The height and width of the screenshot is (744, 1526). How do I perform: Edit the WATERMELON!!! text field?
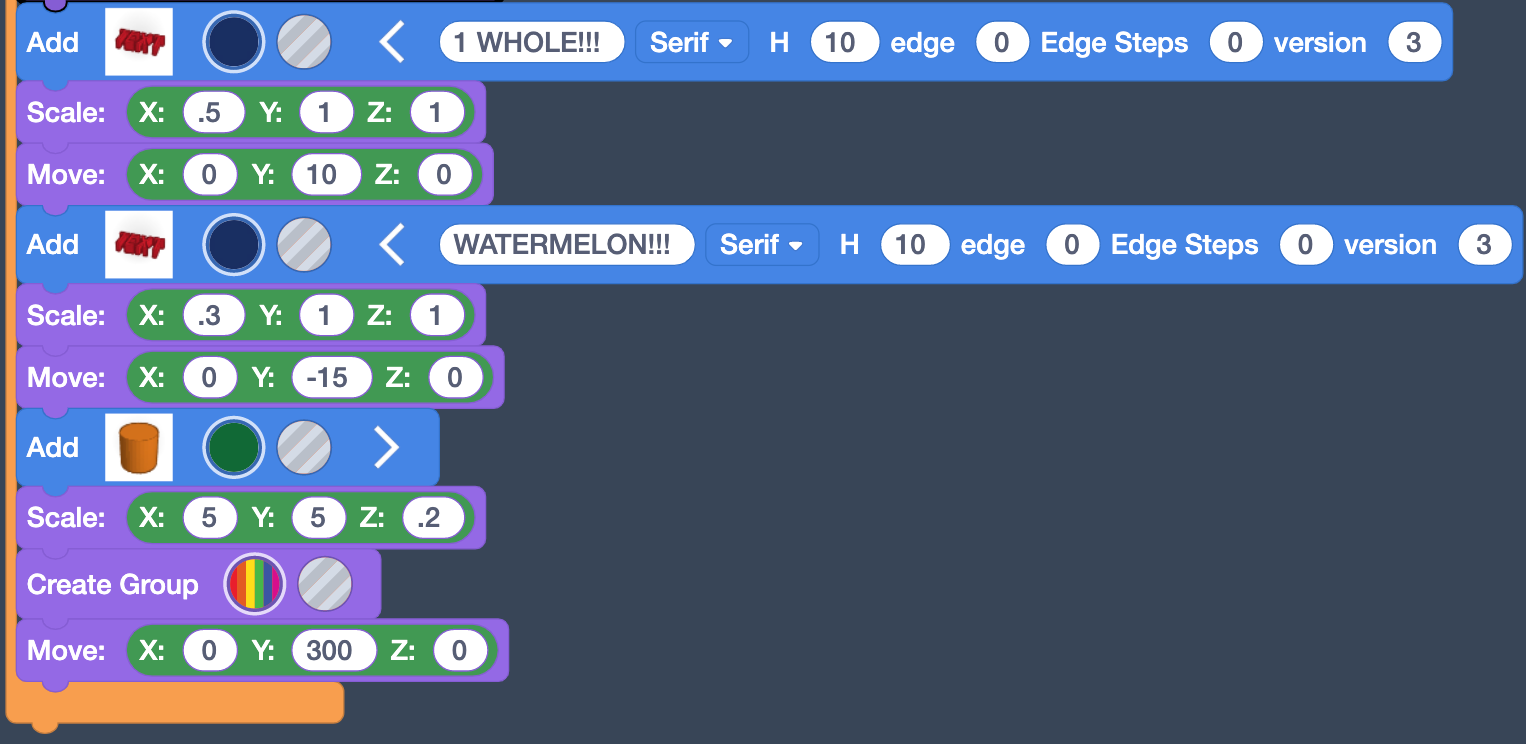(566, 245)
